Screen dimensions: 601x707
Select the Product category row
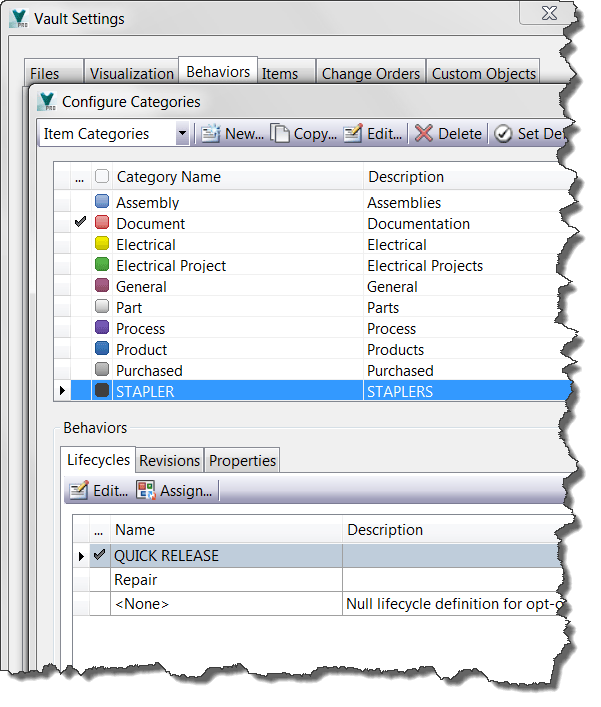click(x=311, y=349)
